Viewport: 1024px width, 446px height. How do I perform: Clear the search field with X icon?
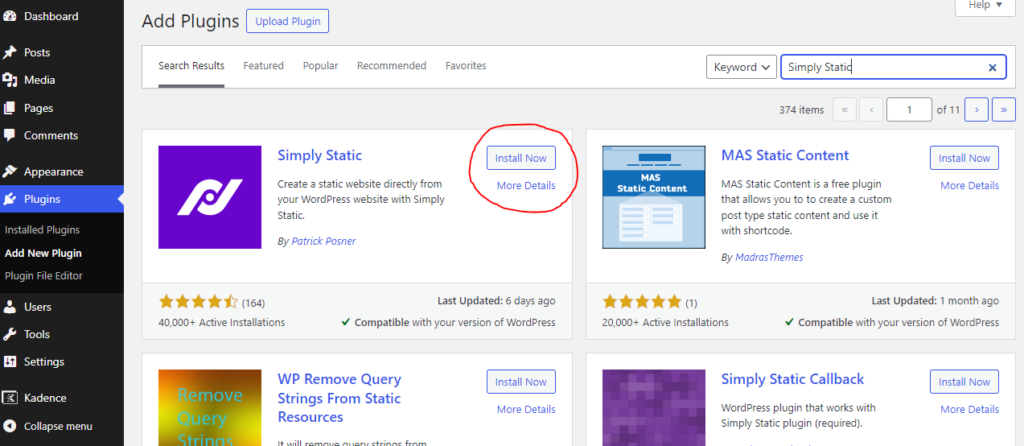coord(993,67)
